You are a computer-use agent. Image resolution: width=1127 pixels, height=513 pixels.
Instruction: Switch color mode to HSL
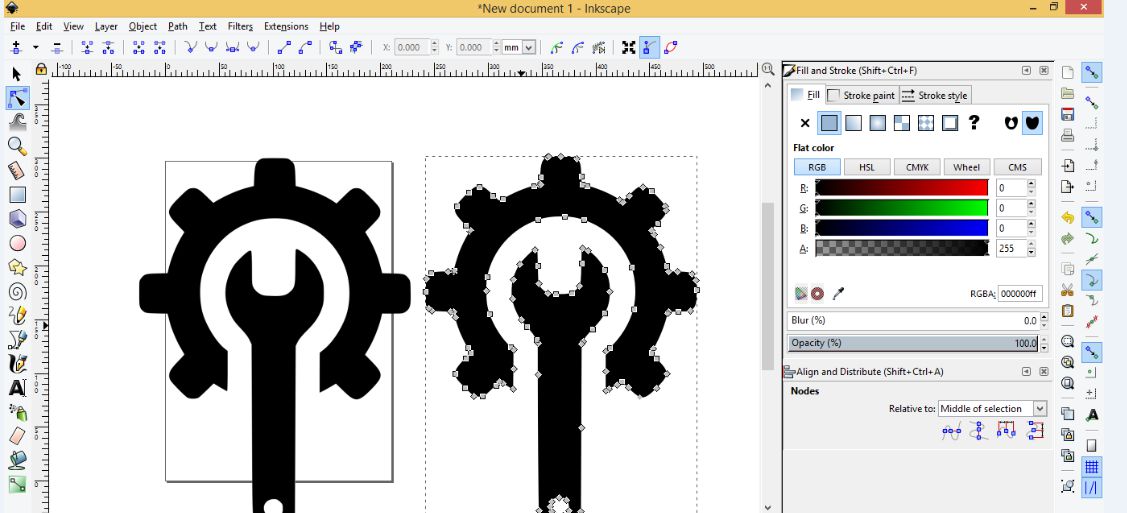point(868,167)
